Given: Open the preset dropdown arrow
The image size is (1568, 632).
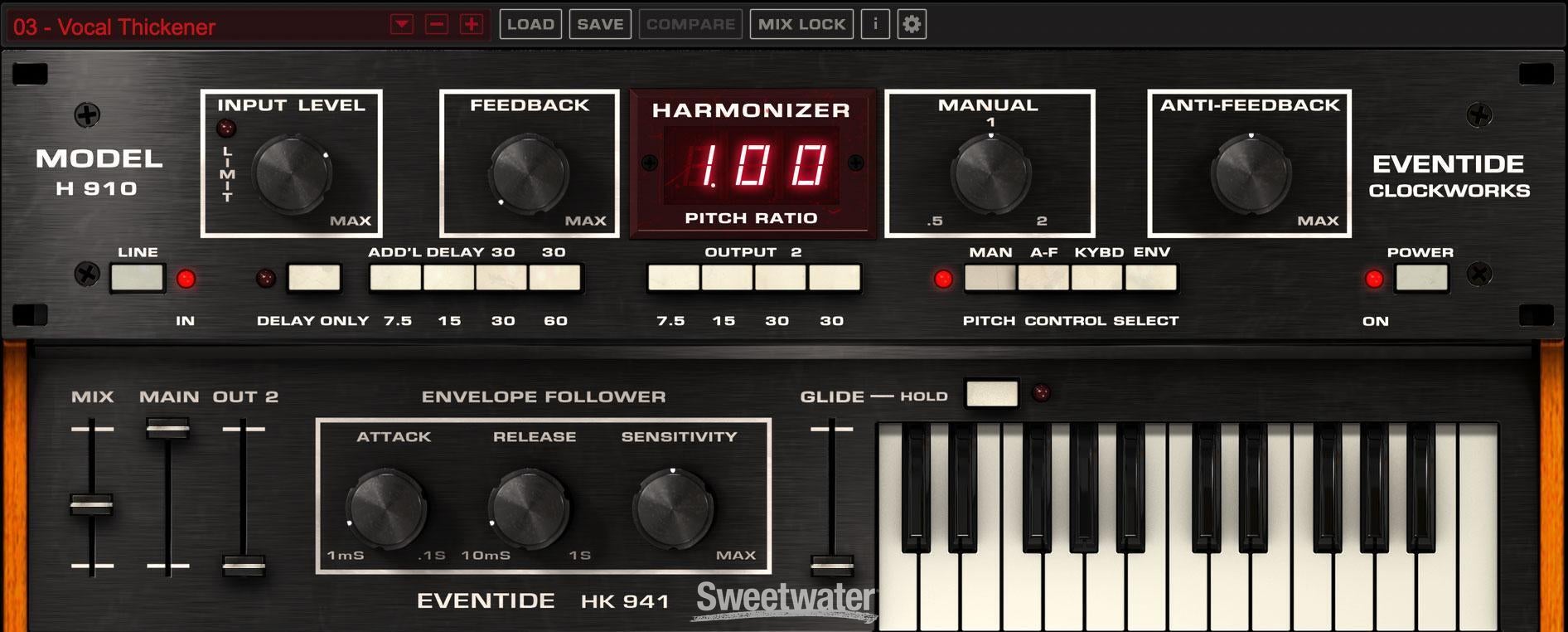Looking at the screenshot, I should (x=402, y=25).
